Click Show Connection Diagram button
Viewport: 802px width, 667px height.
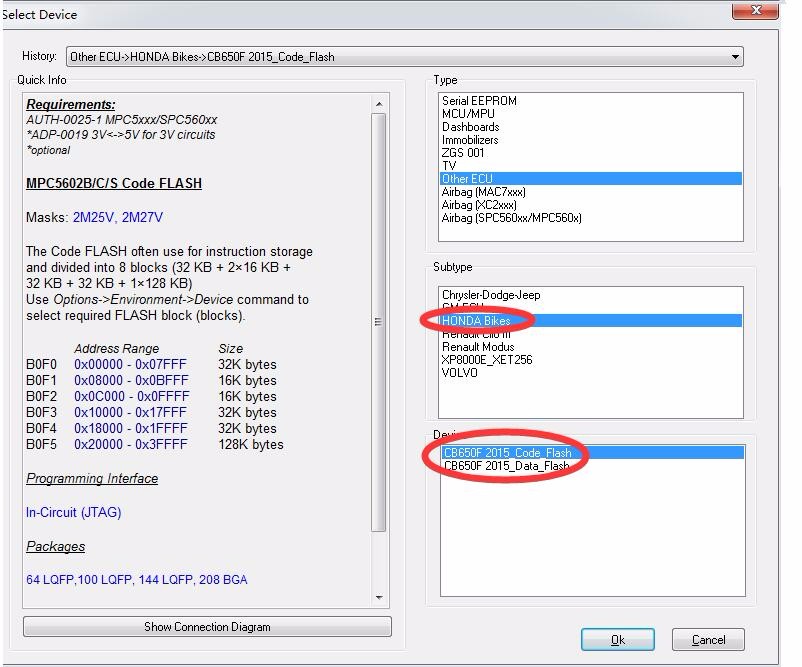coord(207,627)
